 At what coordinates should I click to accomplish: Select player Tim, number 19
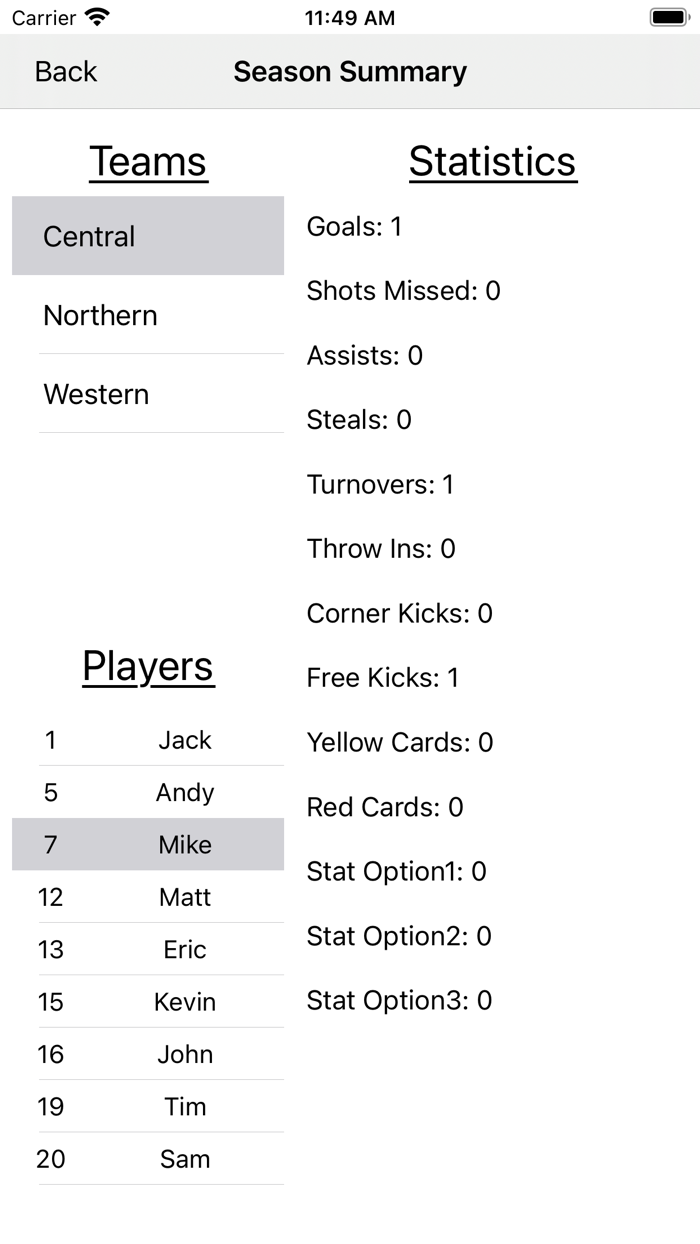tap(148, 1106)
